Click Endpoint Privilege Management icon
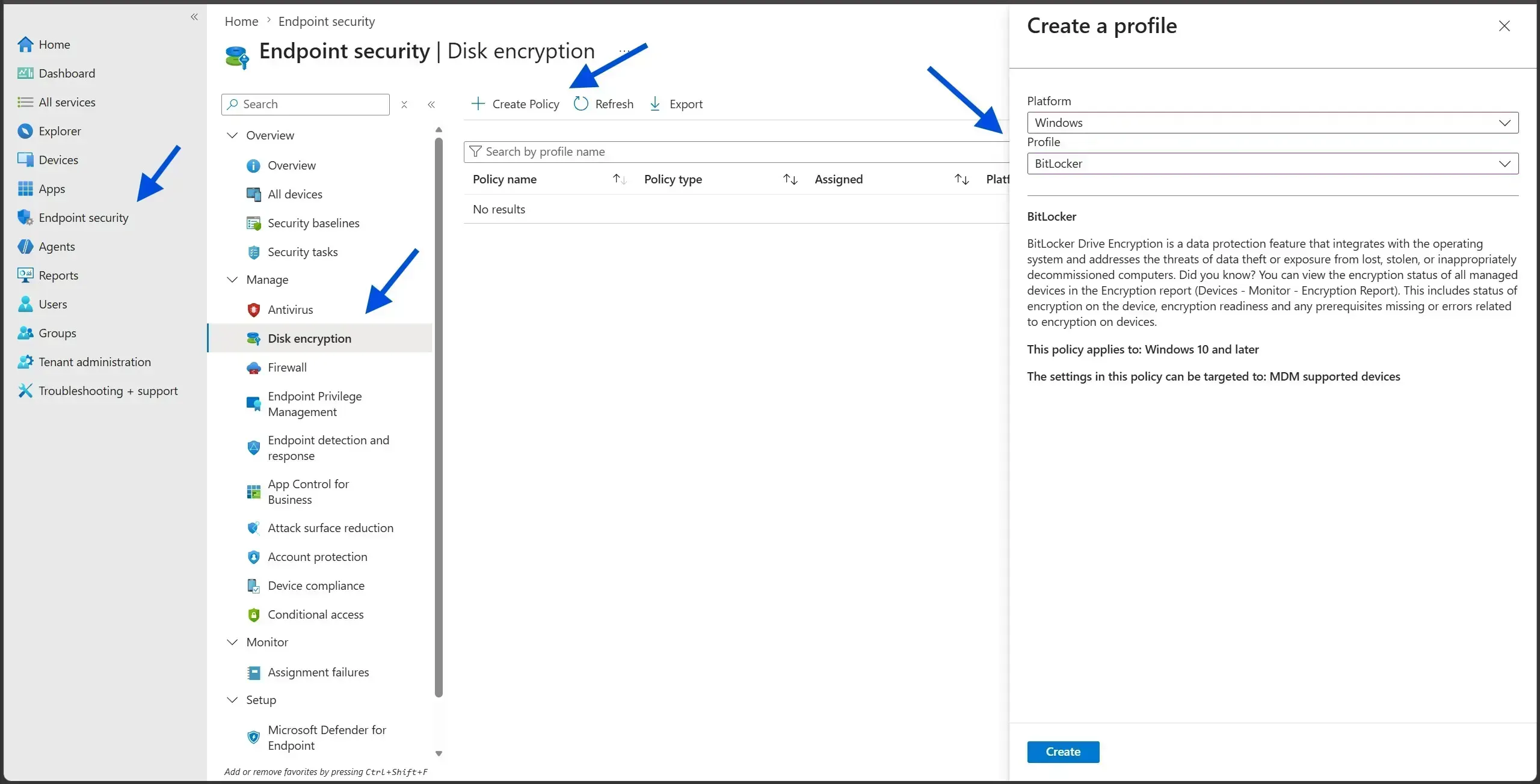The height and width of the screenshot is (784, 1540). (254, 404)
